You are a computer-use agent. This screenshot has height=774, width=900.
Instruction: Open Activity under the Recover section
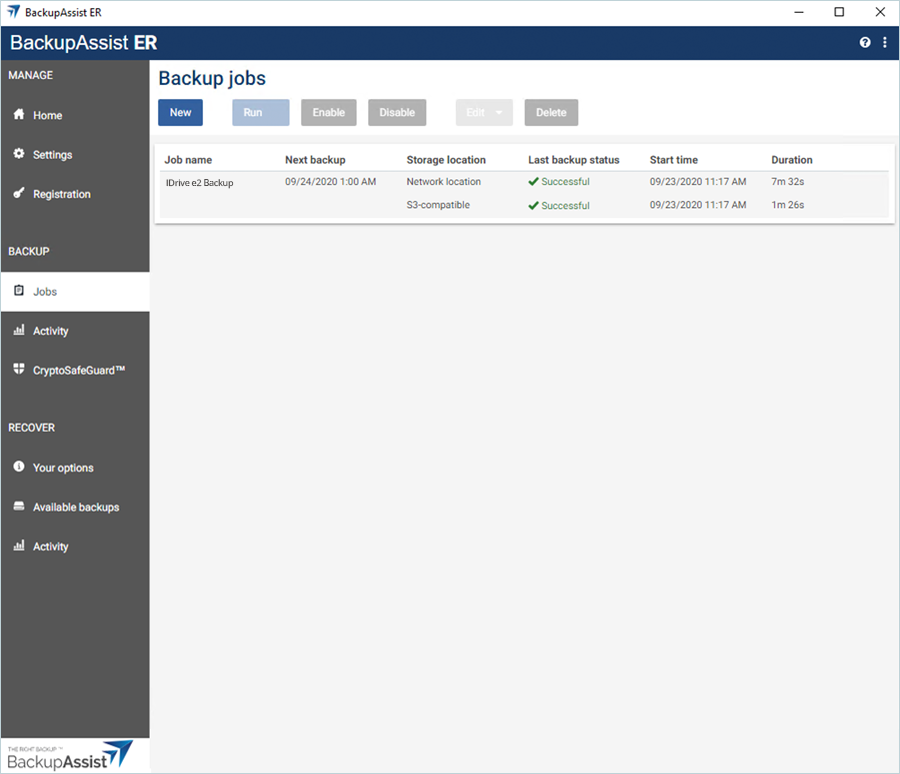click(50, 547)
